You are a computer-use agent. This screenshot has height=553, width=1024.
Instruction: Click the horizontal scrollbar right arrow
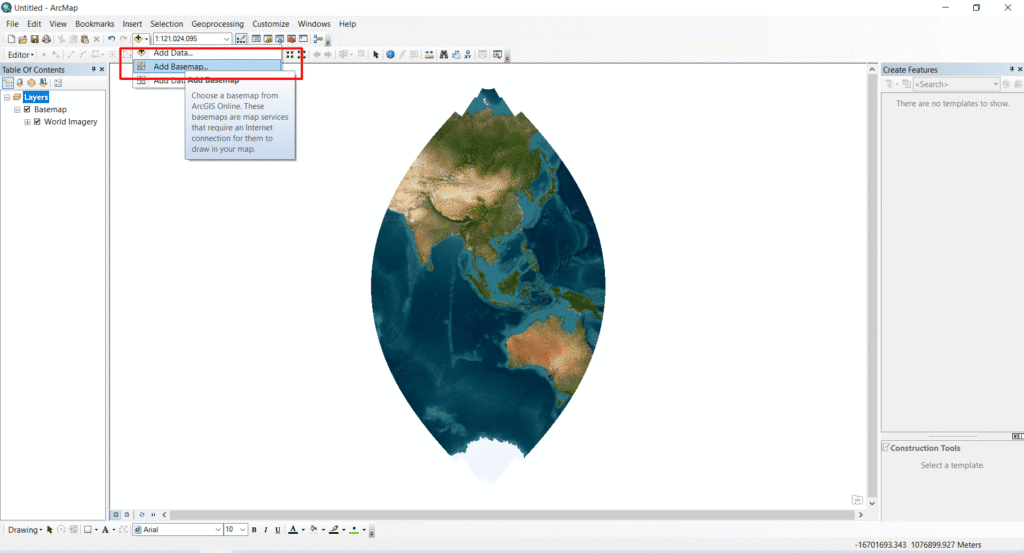tap(860, 514)
